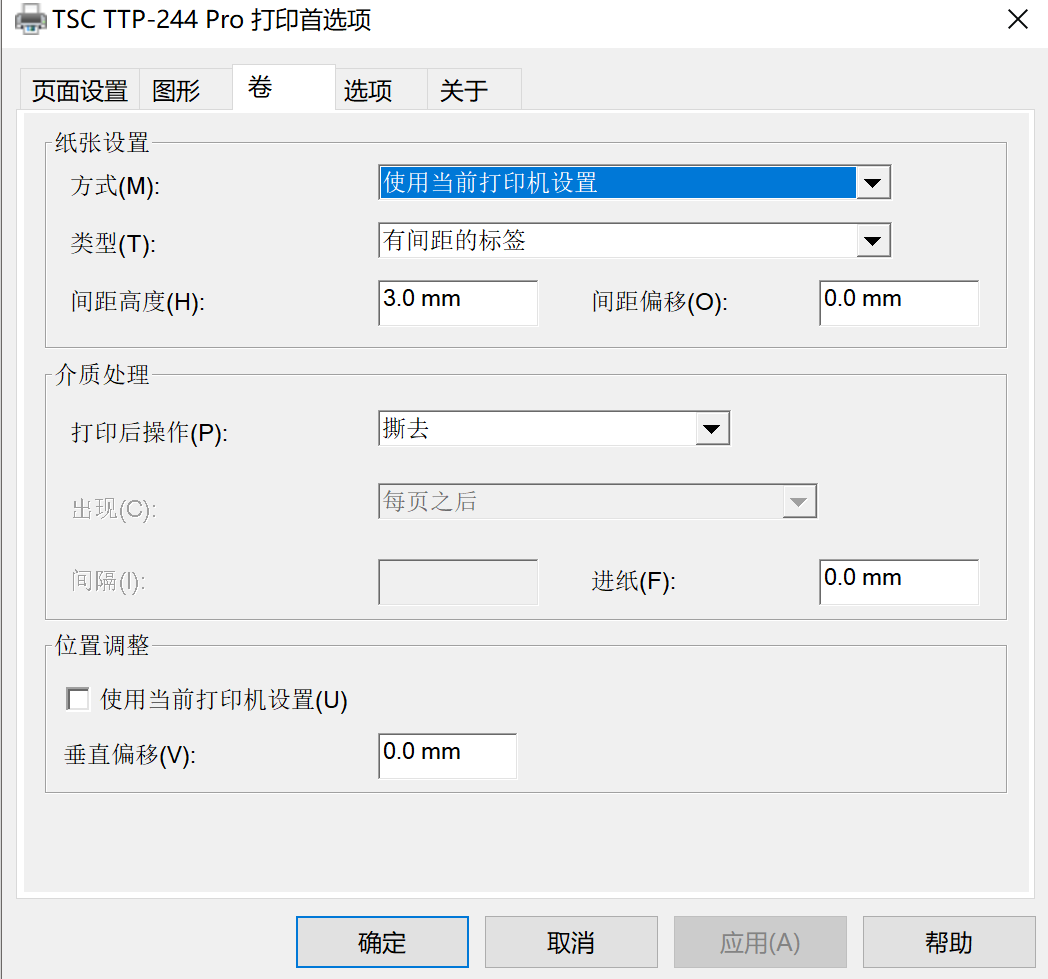Open the 类型(T) dropdown list
Viewport: 1048px width, 979px height.
click(872, 241)
